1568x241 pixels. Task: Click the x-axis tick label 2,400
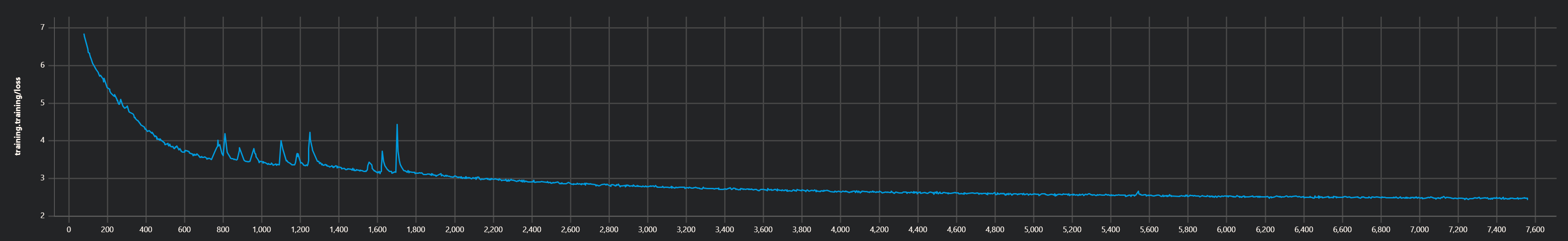pos(532,230)
